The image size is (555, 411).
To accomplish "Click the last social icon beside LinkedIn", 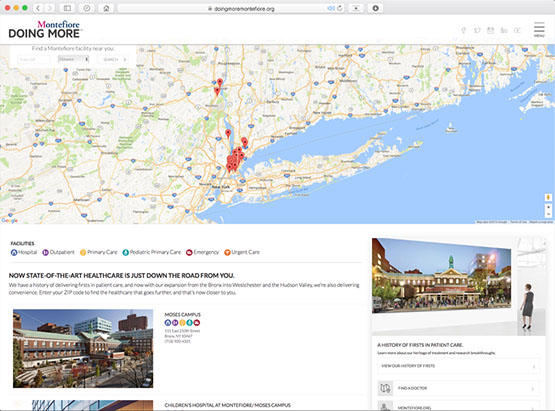I will point(517,30).
